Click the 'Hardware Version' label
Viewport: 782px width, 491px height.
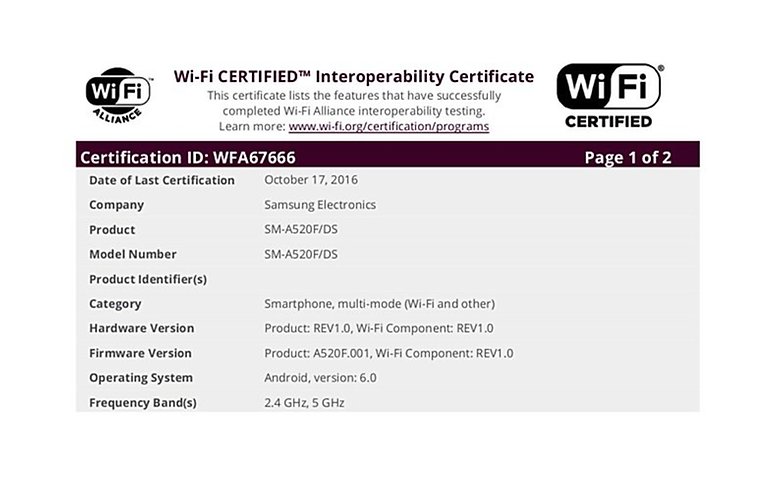pos(142,328)
